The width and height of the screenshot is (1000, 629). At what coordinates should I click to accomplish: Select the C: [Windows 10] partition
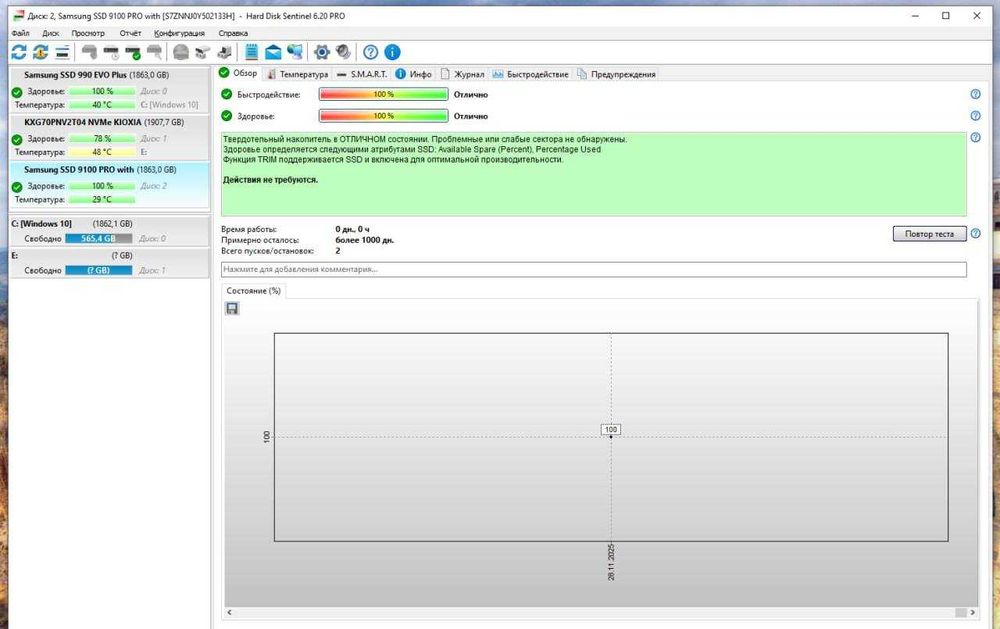109,231
